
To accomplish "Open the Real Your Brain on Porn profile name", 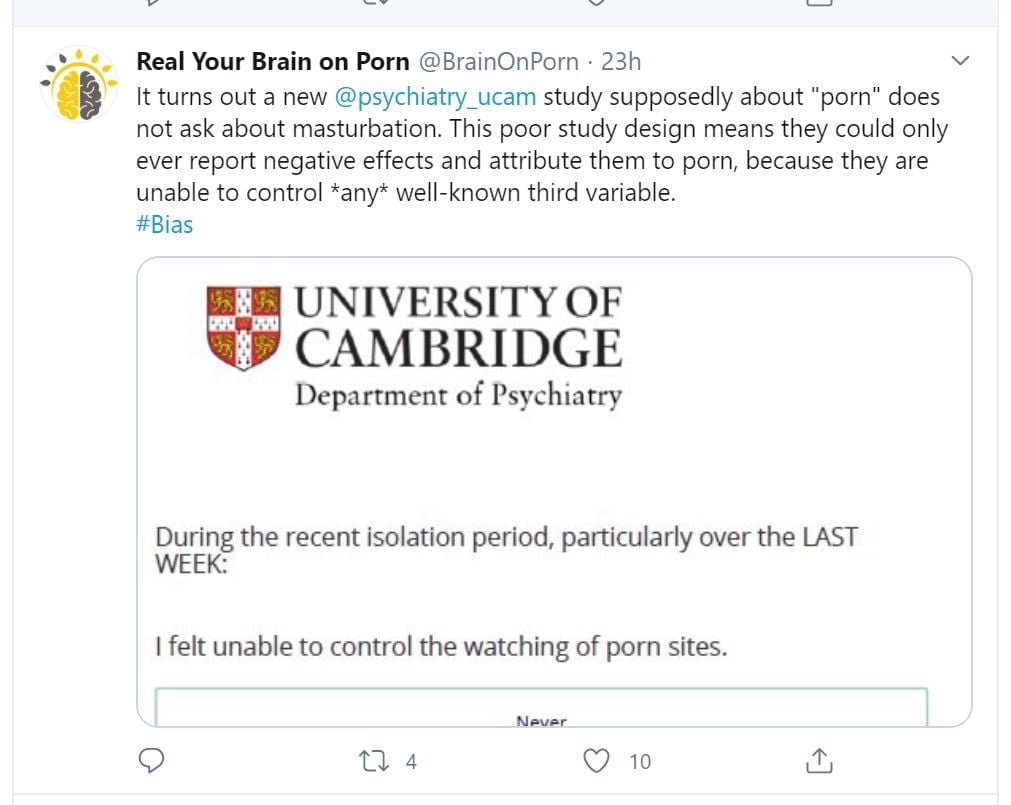I will pos(272,62).
